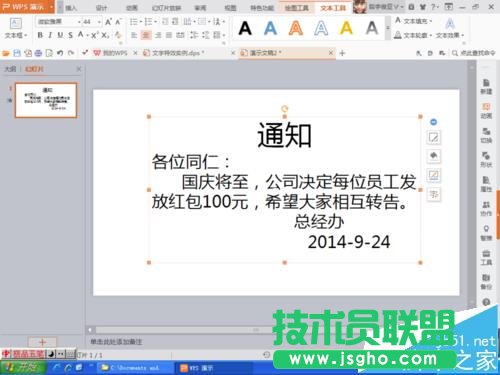Click the open folder icon in quick toolbar
This screenshot has width=500, height=375.
tap(6, 53)
